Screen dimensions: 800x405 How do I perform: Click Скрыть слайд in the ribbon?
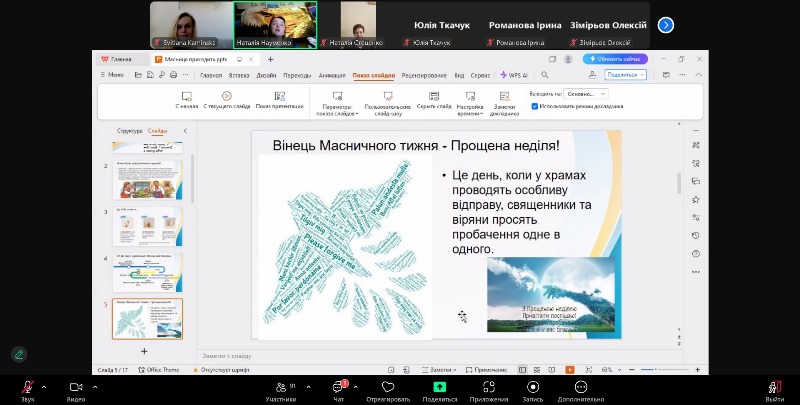(434, 97)
